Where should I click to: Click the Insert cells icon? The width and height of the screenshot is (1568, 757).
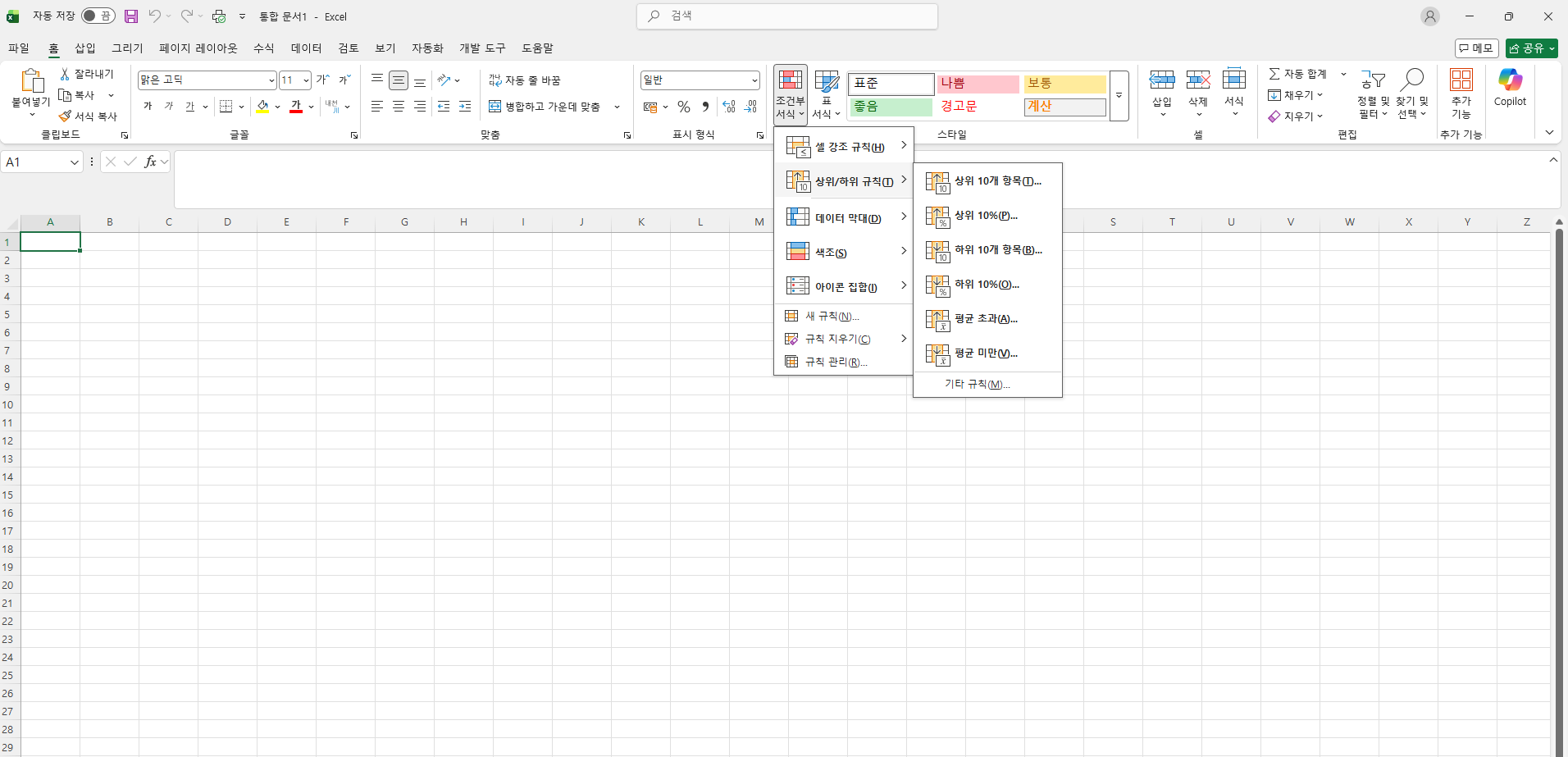tap(1162, 80)
